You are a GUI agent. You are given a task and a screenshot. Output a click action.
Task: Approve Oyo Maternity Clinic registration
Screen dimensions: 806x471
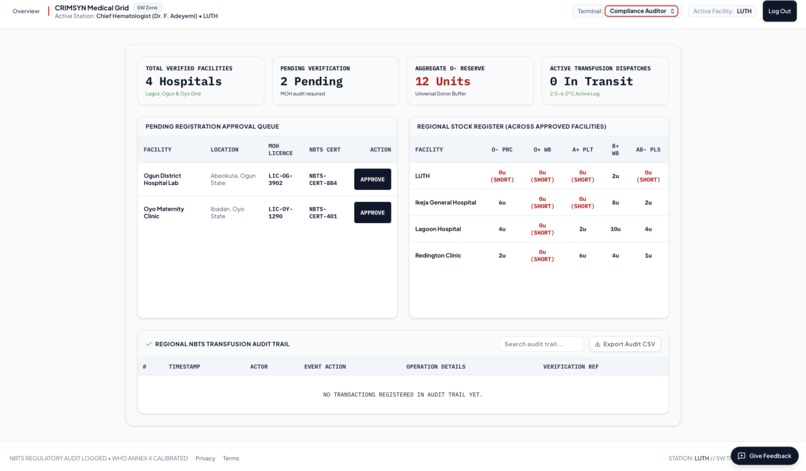[372, 212]
